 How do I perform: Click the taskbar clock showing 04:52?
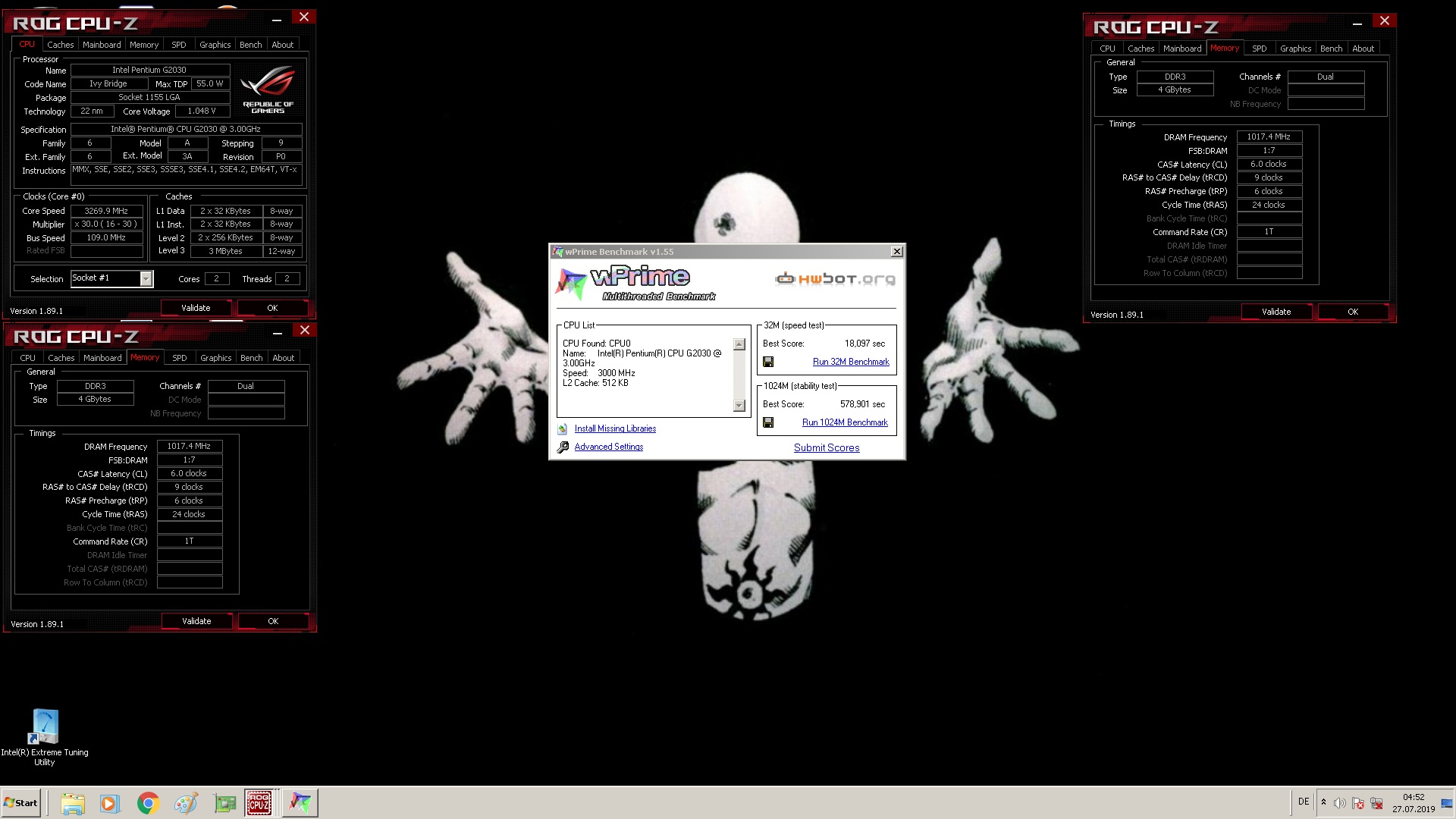pyautogui.click(x=1413, y=803)
